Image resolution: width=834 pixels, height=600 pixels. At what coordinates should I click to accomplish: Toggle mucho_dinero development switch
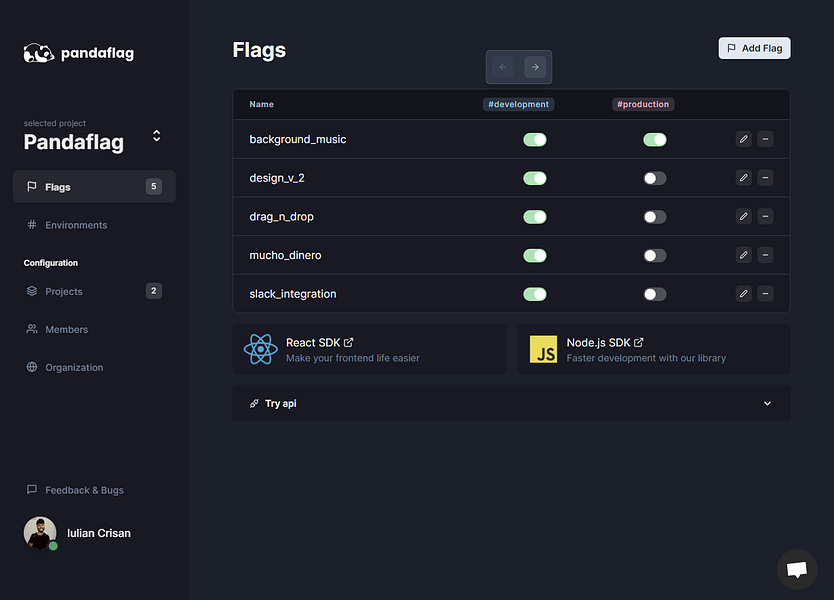[535, 255]
